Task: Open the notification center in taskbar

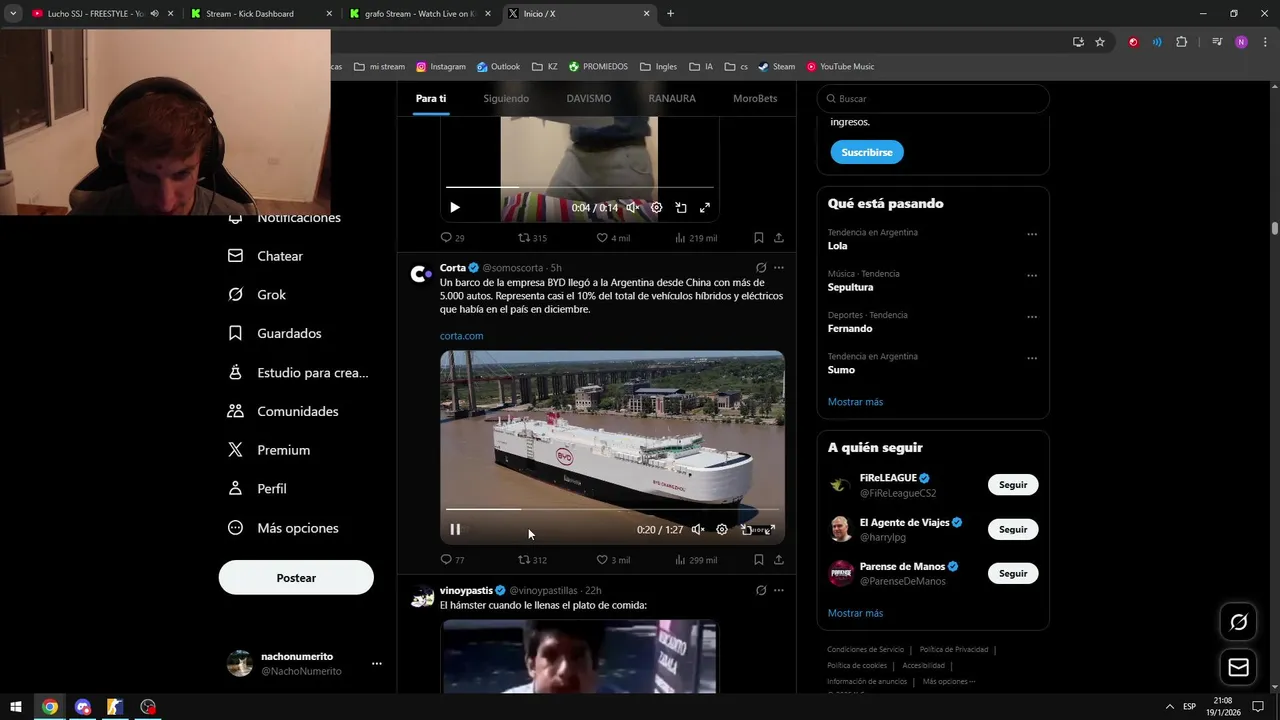Action: click(1258, 707)
